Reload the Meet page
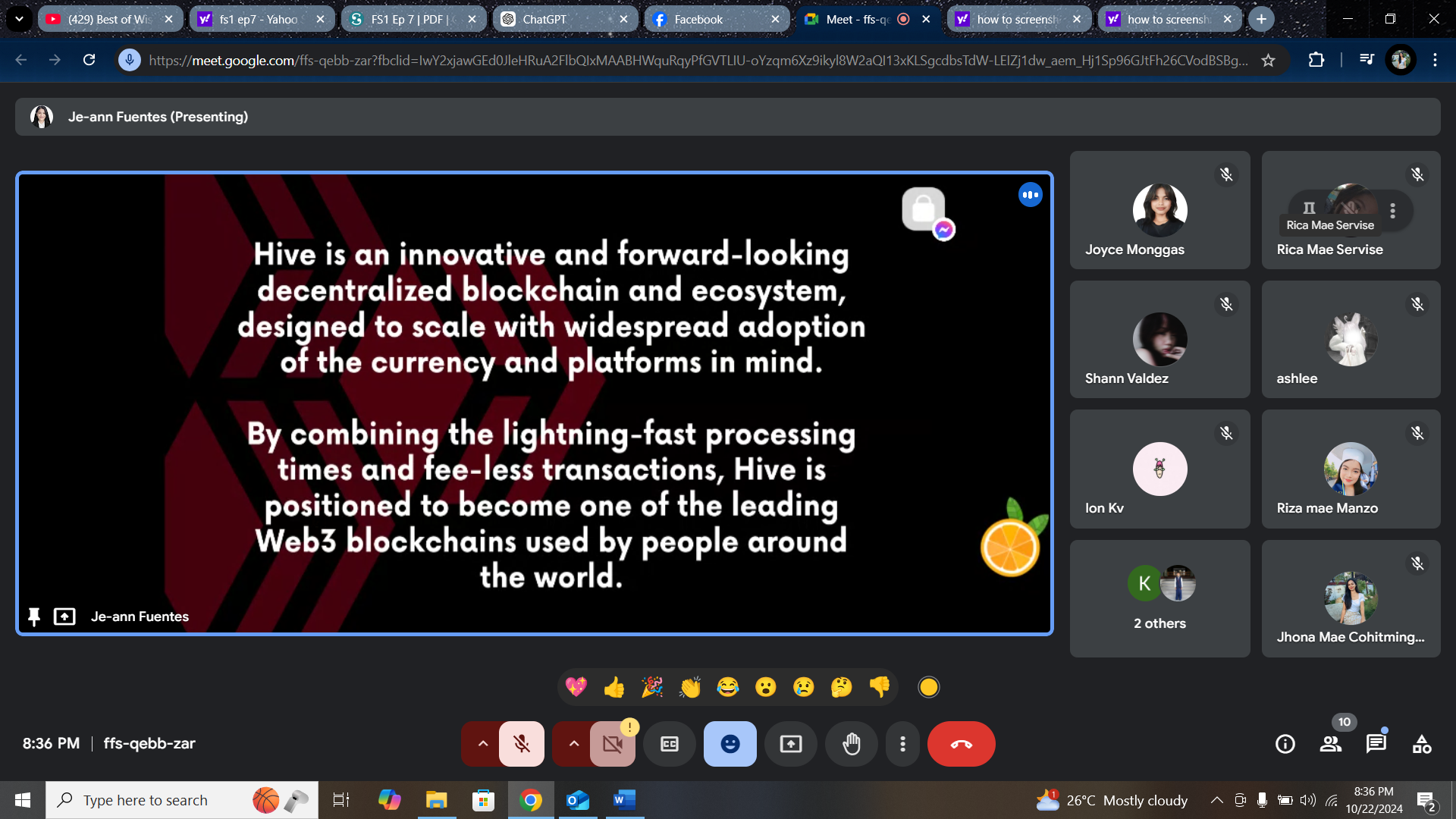The image size is (1456, 819). tap(89, 60)
